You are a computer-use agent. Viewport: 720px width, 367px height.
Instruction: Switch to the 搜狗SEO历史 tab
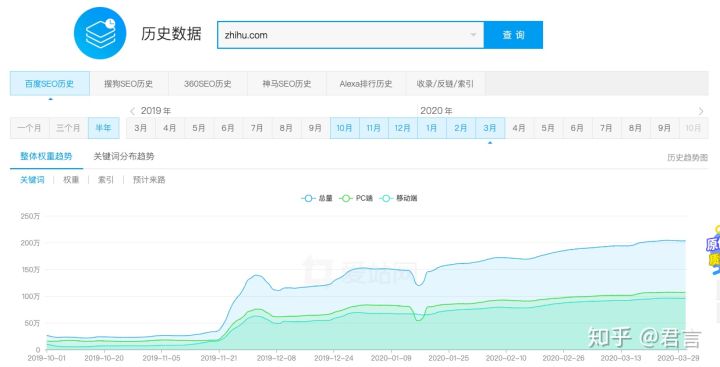(x=129, y=84)
